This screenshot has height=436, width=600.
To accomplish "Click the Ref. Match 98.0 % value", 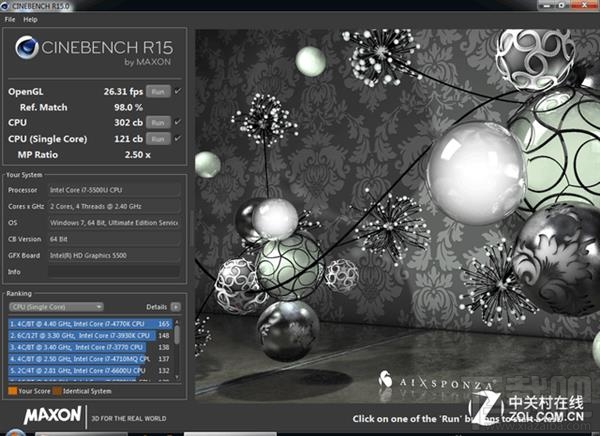I will point(128,107).
